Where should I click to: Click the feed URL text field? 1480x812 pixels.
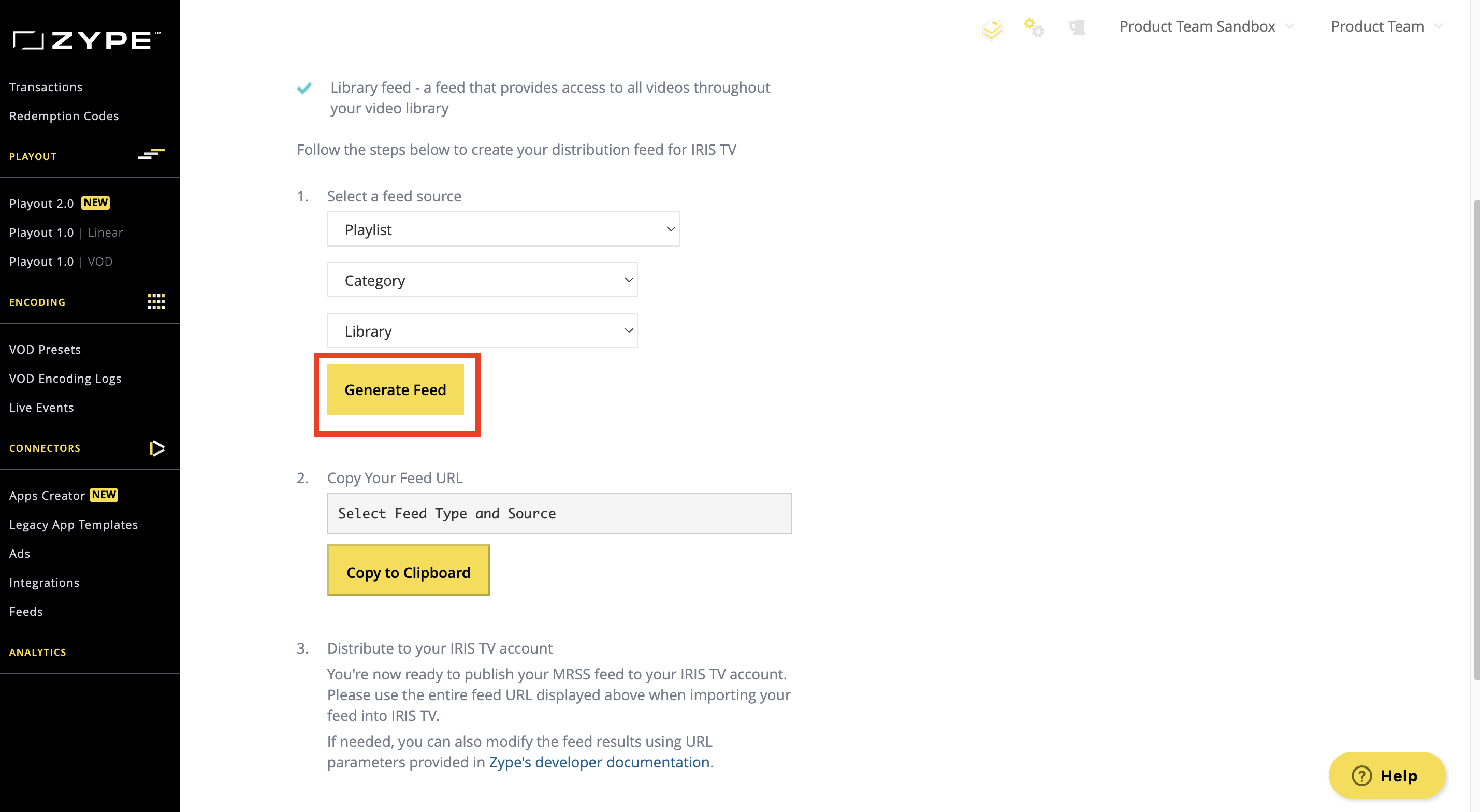tap(559, 513)
